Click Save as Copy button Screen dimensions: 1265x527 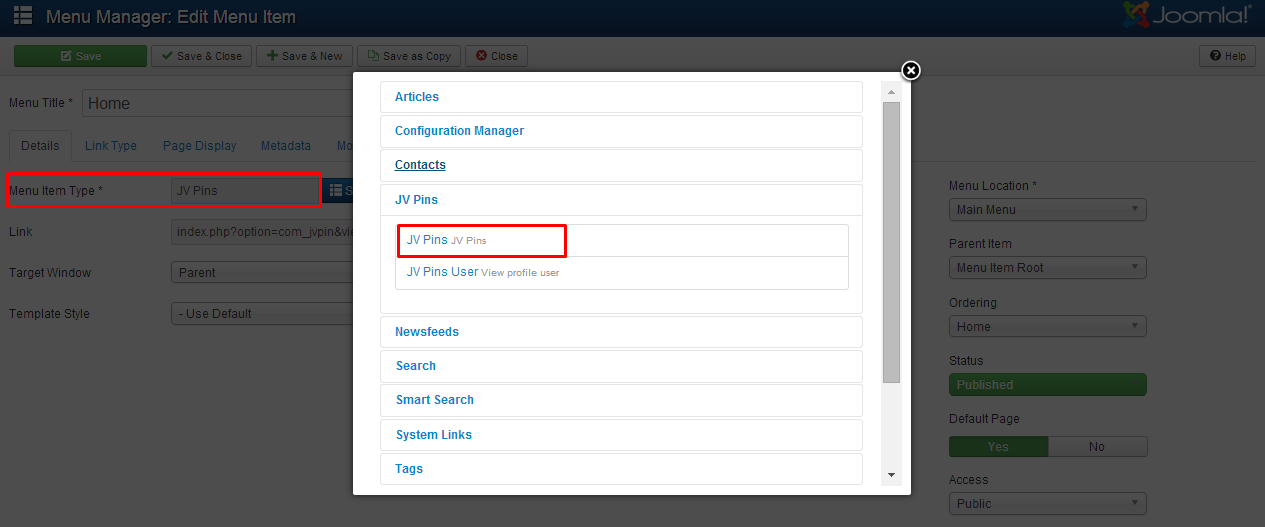coord(410,56)
